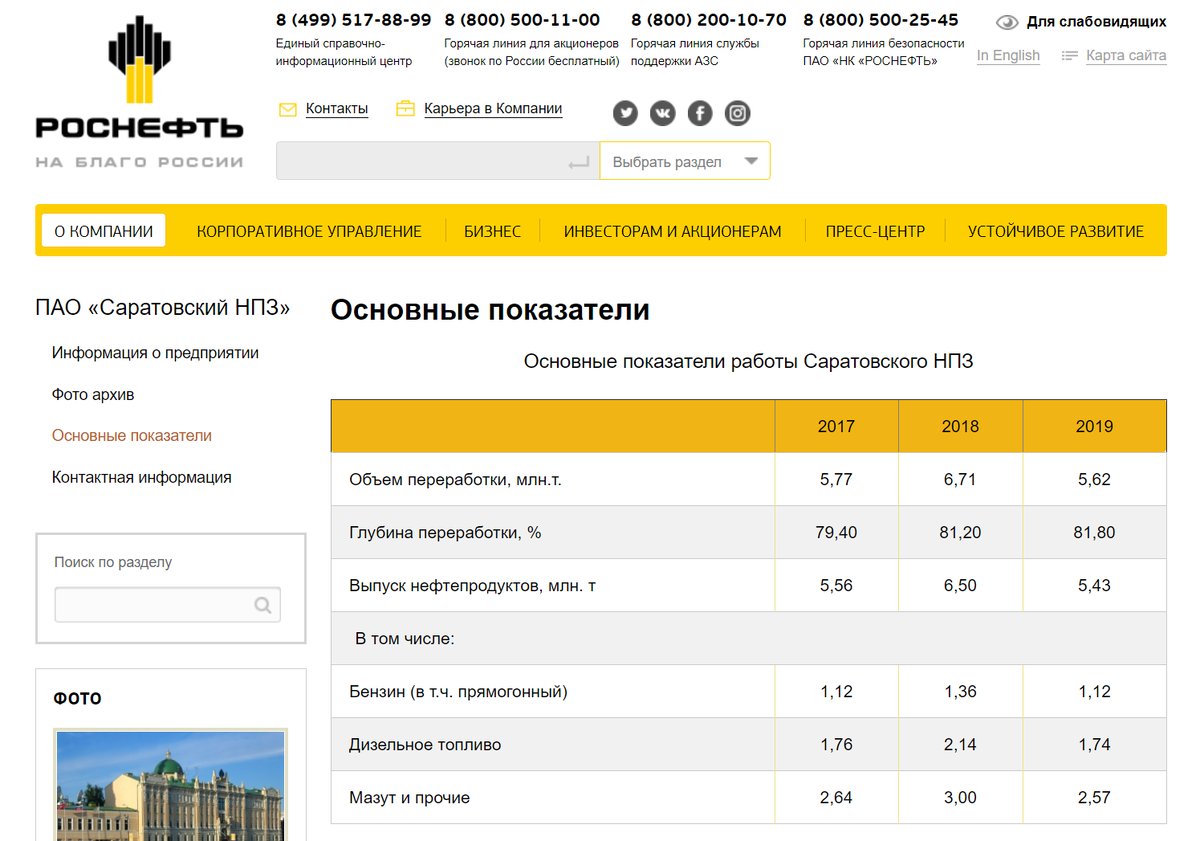The image size is (1200, 841).
Task: Click the magnifier icon in section search
Action: (263, 604)
